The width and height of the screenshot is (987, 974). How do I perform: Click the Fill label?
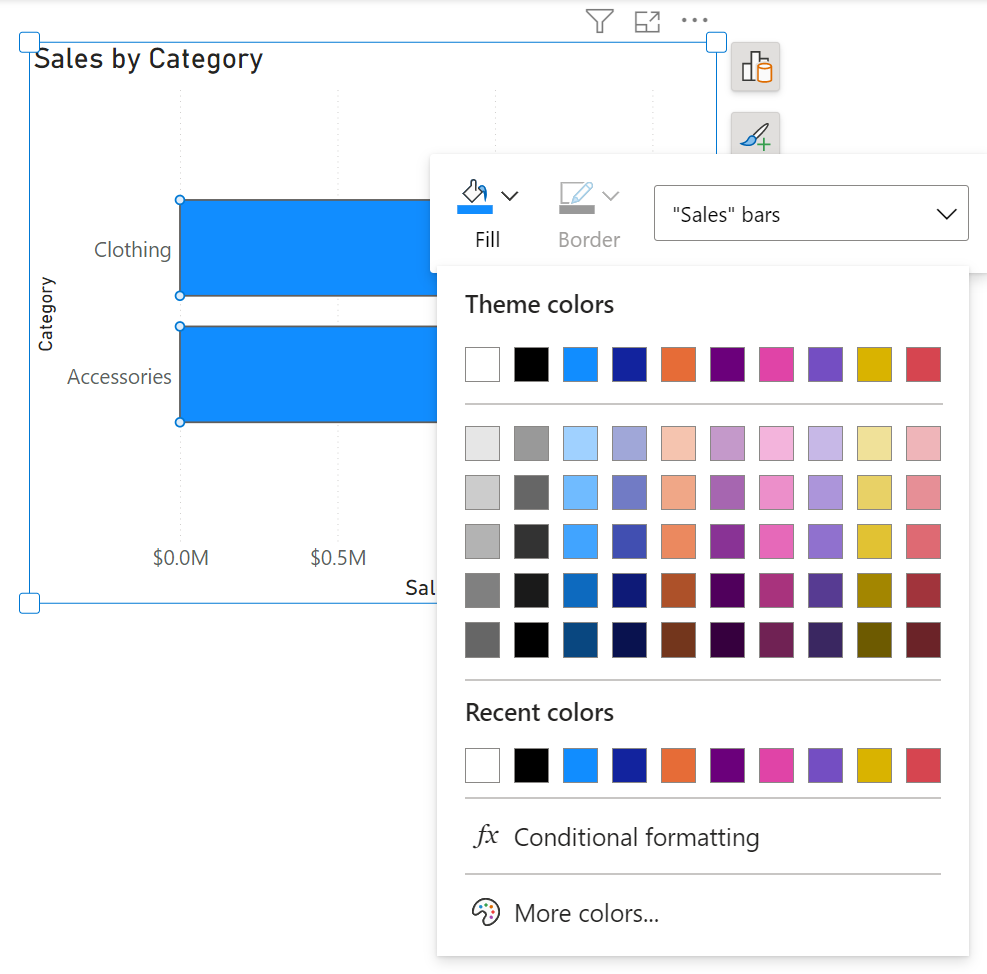point(488,240)
